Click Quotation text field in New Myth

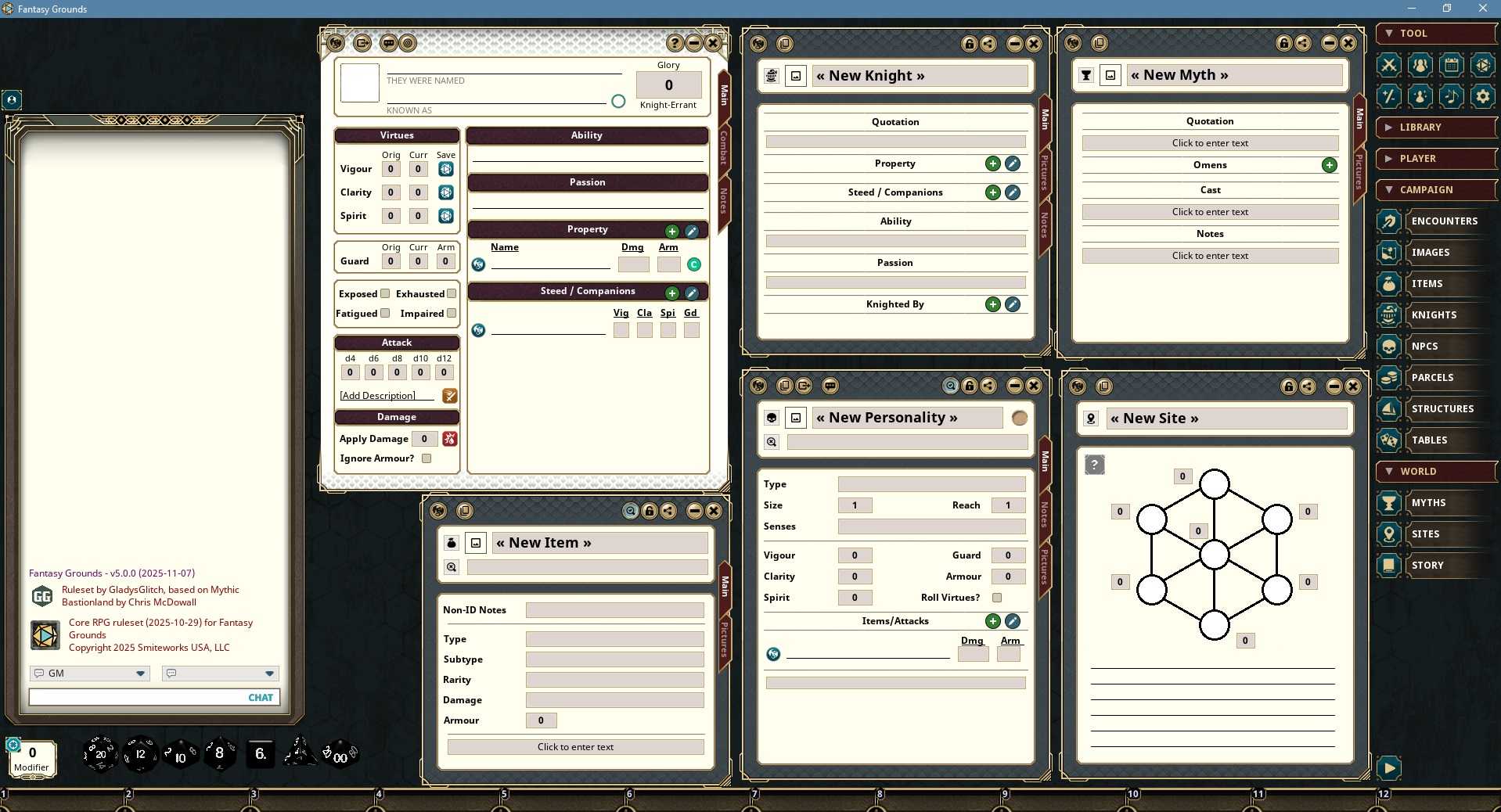pyautogui.click(x=1210, y=143)
